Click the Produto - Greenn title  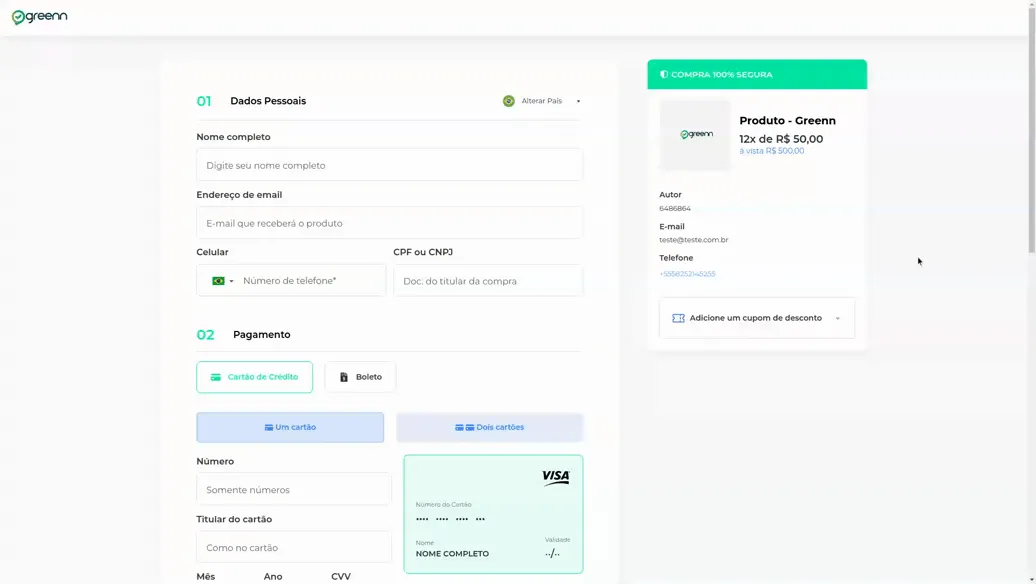pyautogui.click(x=788, y=121)
